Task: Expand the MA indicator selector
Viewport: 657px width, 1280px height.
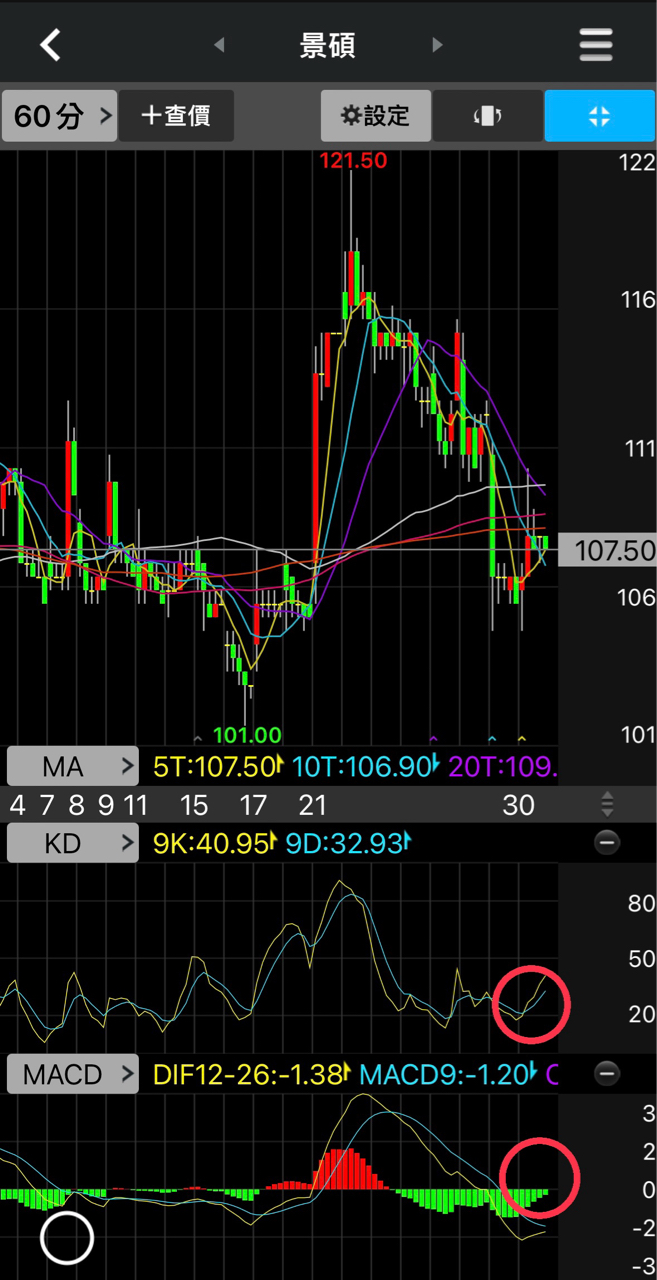Action: pyautogui.click(x=72, y=767)
